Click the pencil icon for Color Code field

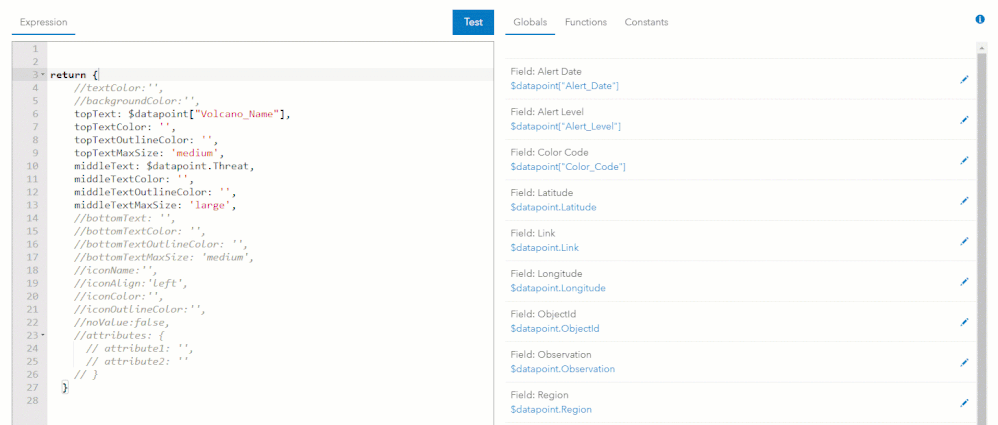(964, 160)
